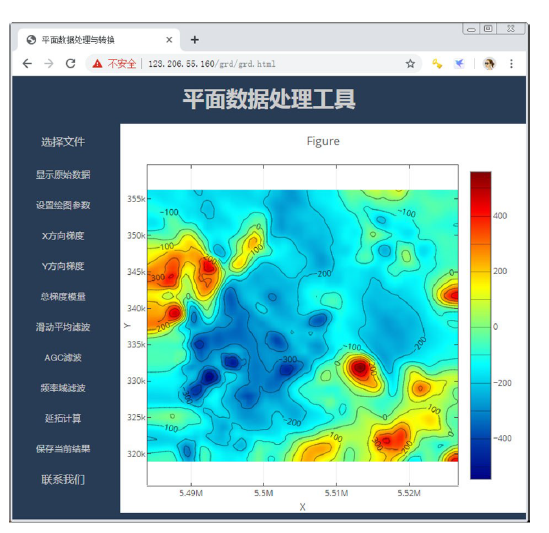Open the blue bird extension icon

(459, 64)
